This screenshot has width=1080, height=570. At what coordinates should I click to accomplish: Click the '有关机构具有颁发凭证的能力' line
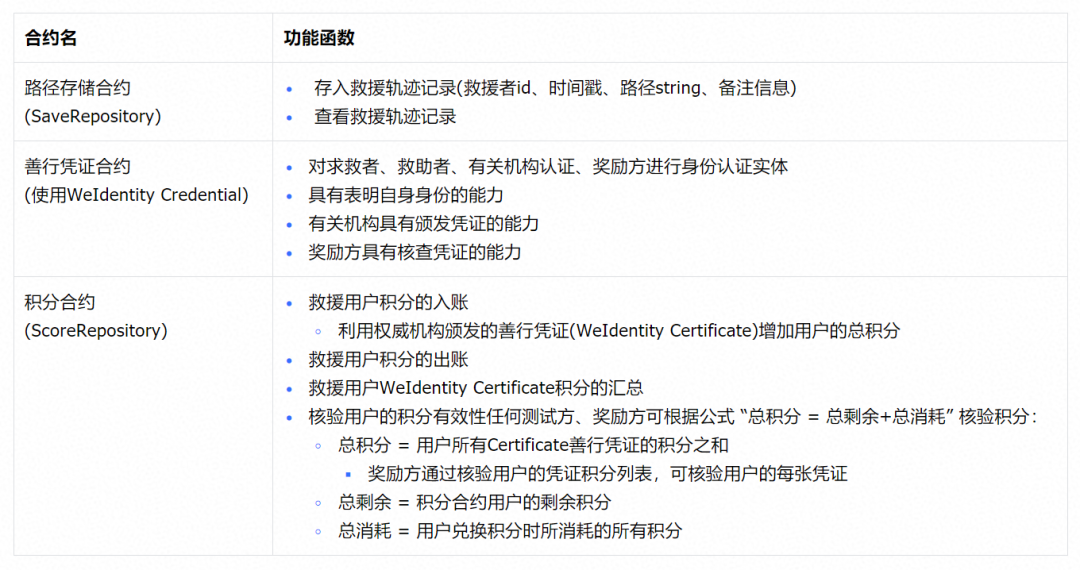424,224
